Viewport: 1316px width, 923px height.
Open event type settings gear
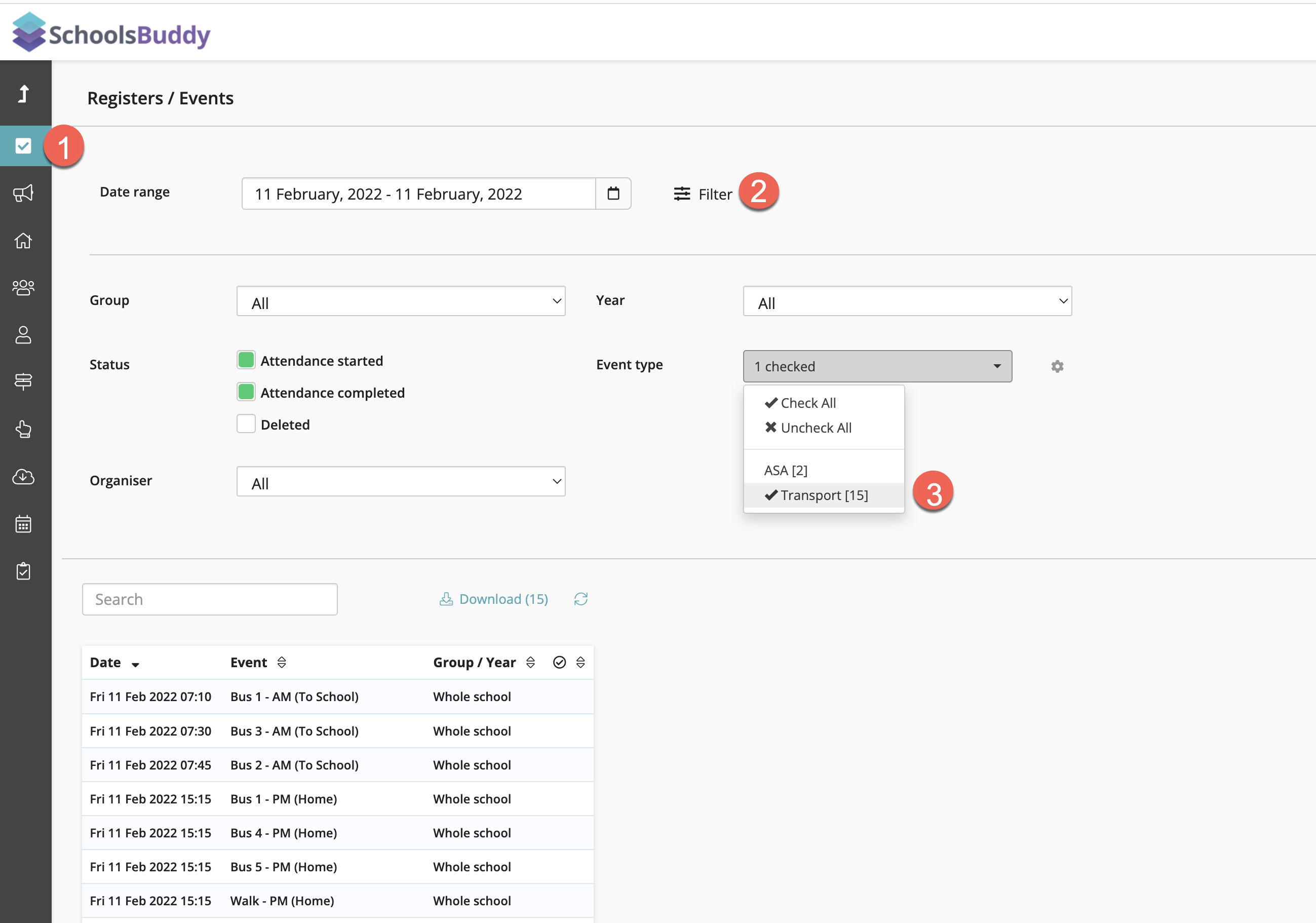point(1058,366)
